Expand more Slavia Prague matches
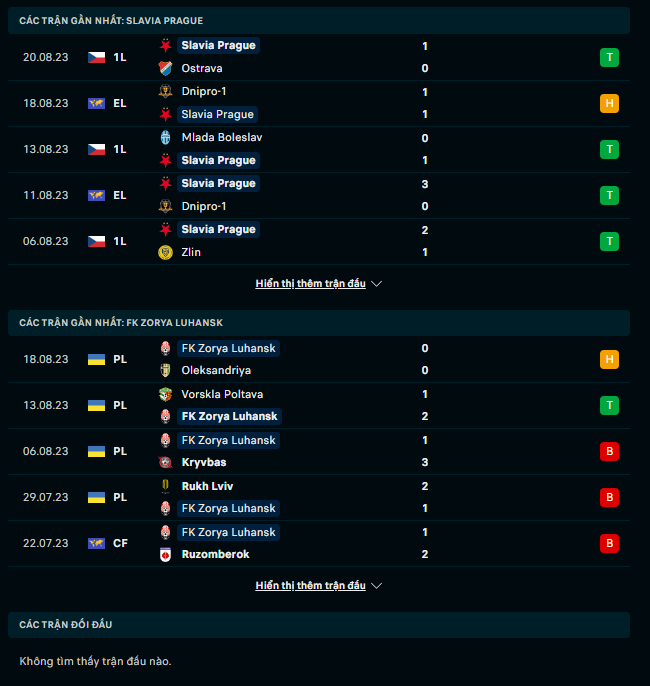 310,284
